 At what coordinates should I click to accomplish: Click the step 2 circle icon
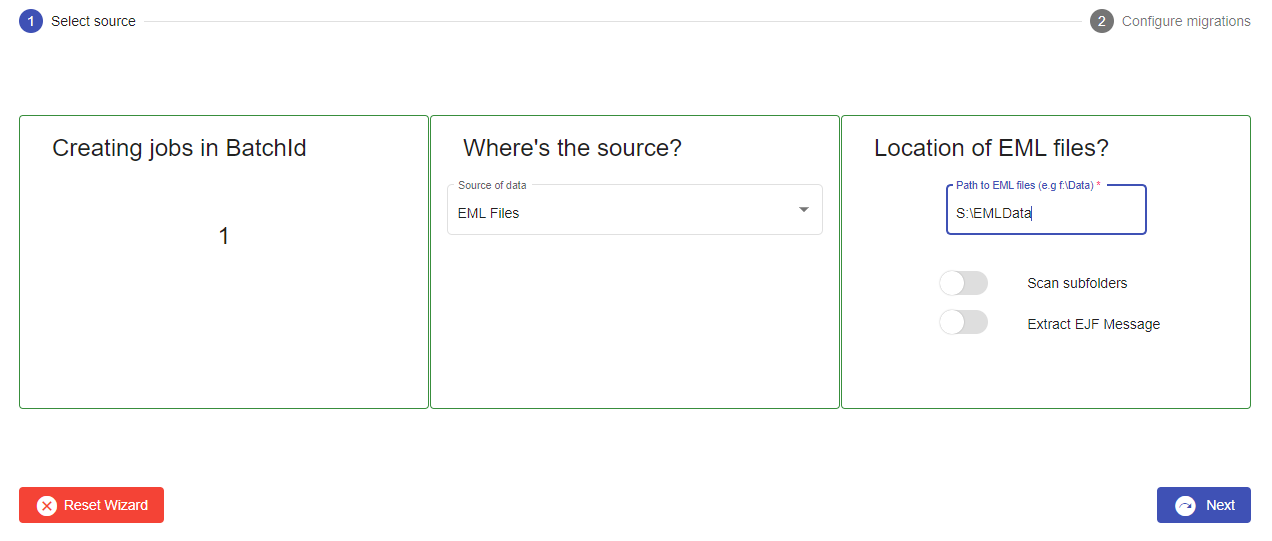point(1101,21)
